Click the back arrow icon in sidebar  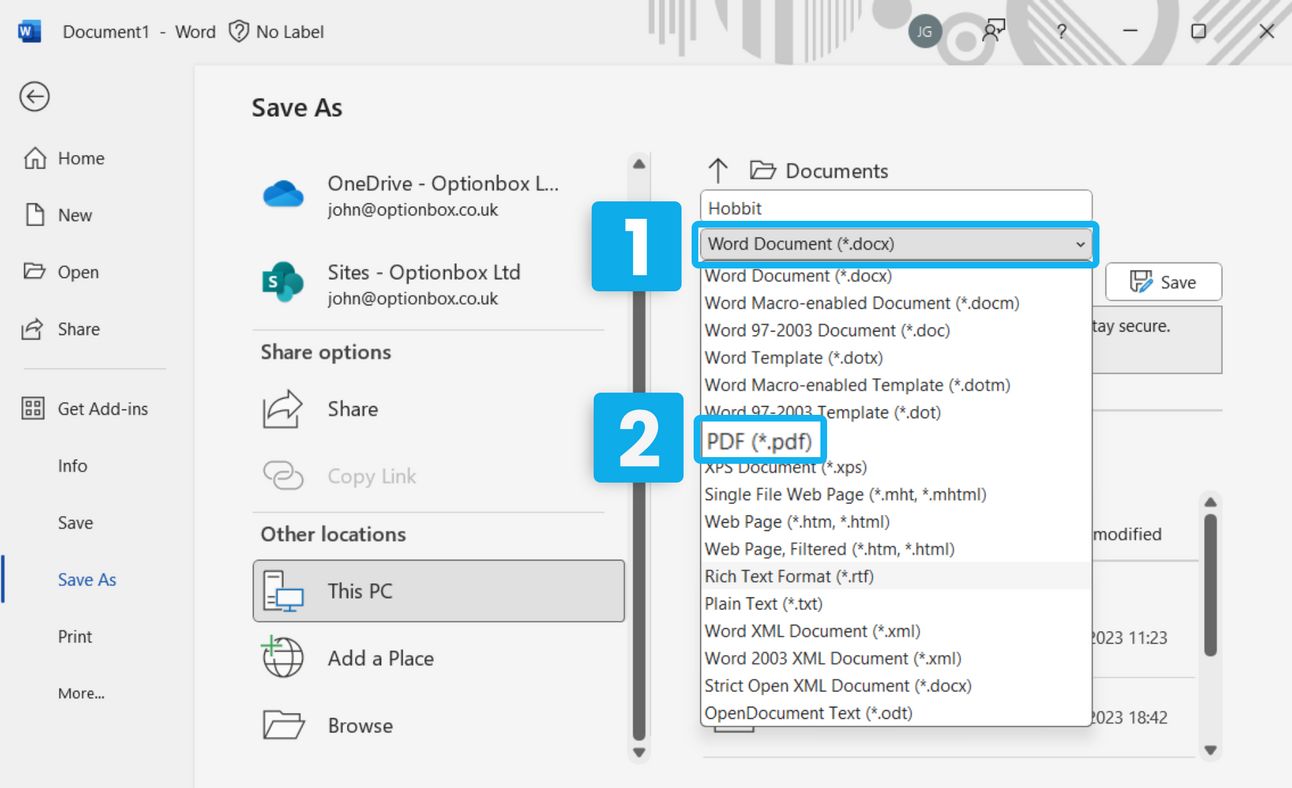pyautogui.click(x=35, y=96)
